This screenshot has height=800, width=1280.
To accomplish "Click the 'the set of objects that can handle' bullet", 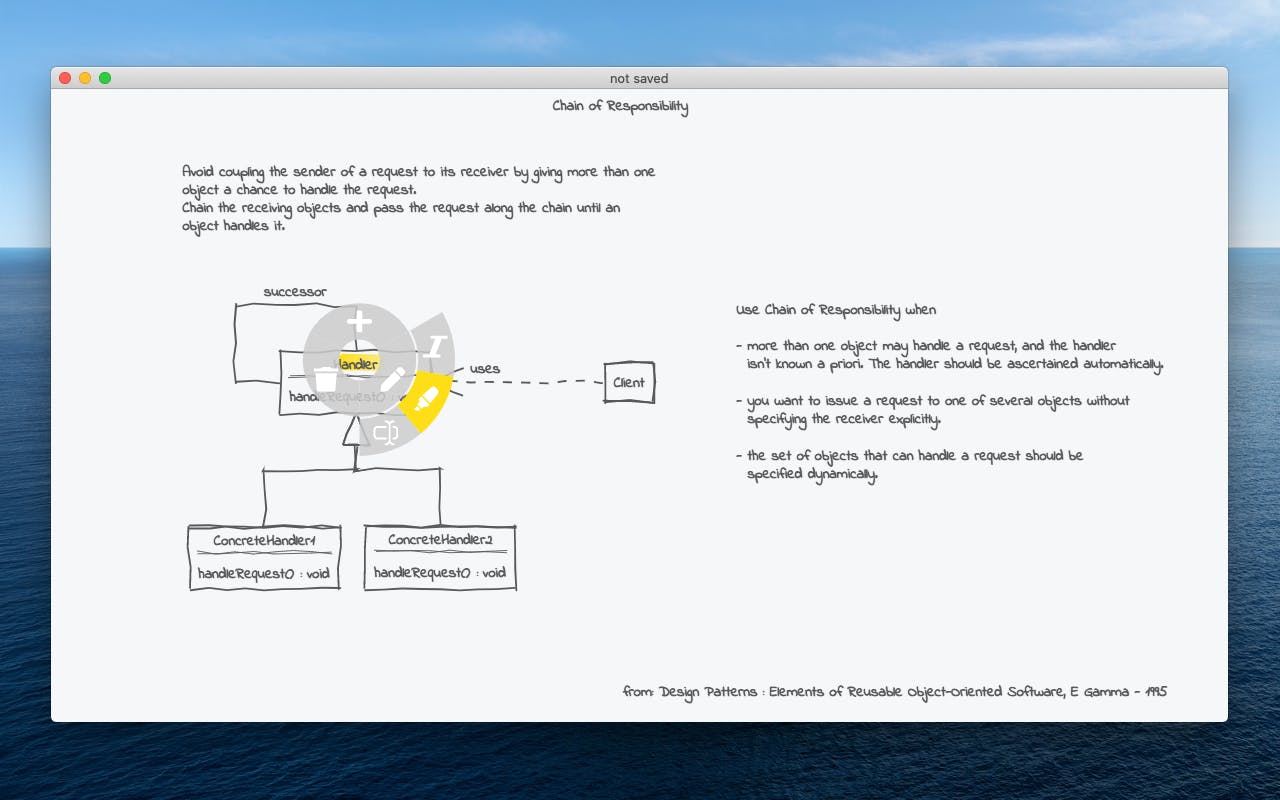I will coord(909,465).
